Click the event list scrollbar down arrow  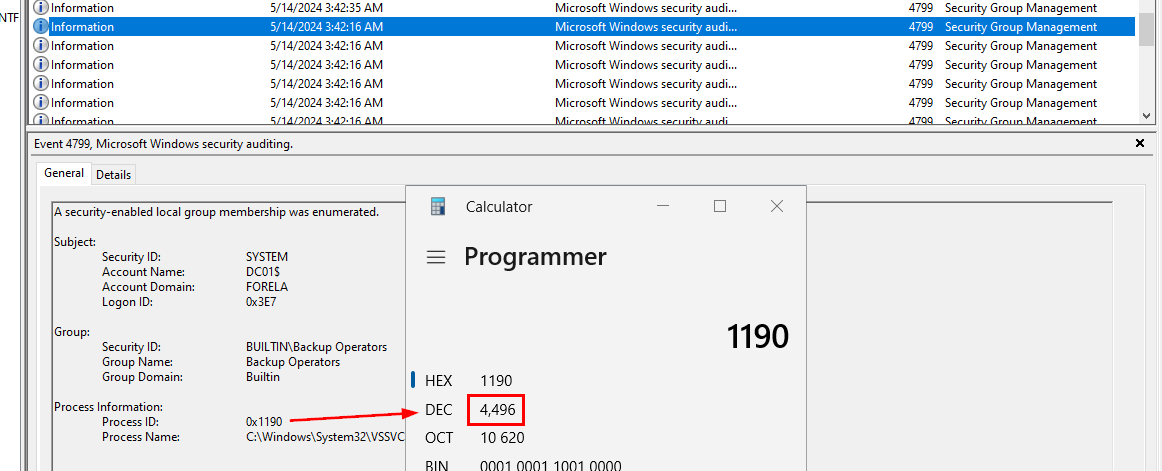[1146, 116]
